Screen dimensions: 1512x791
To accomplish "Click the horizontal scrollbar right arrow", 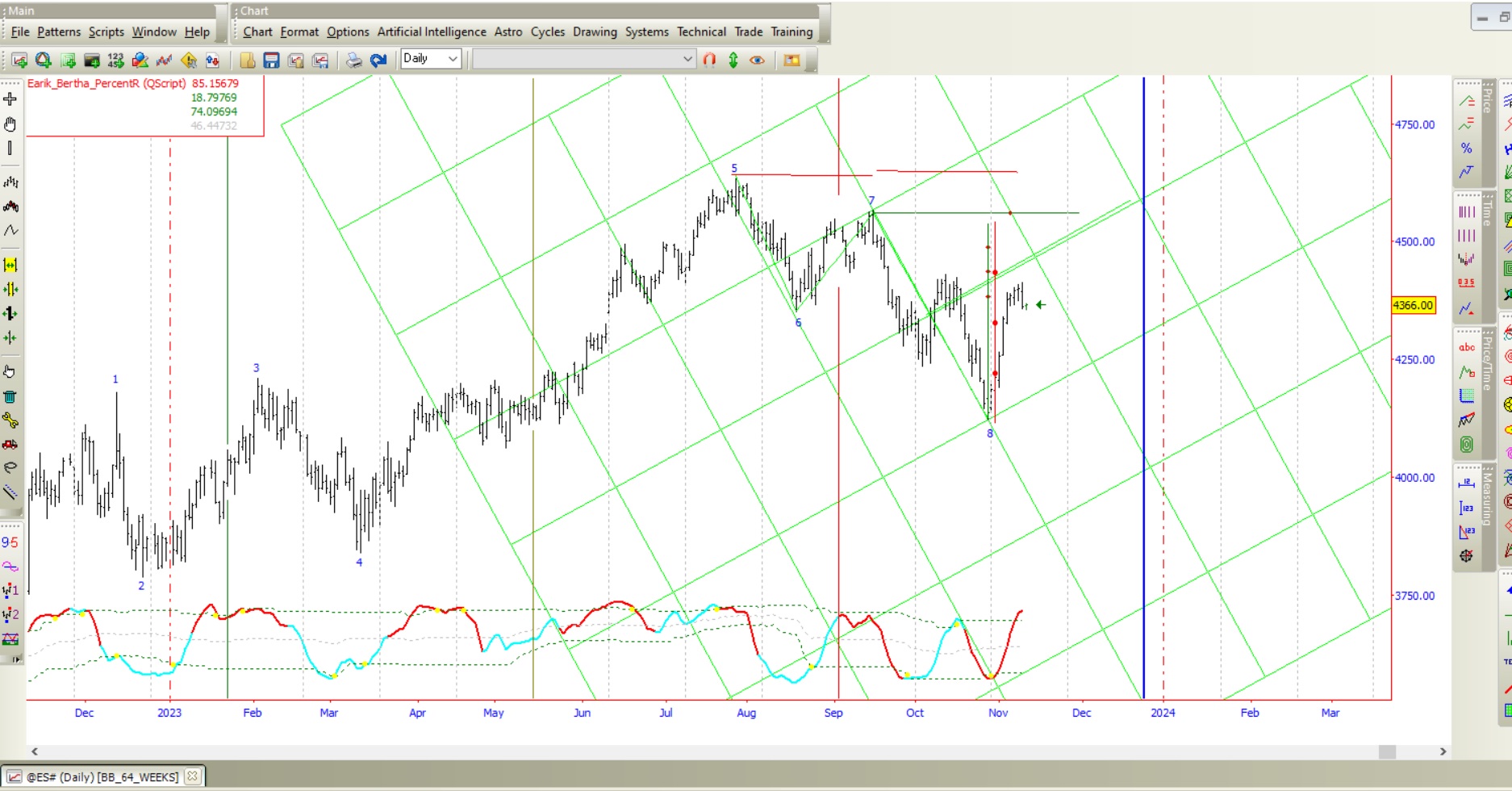I will (1443, 751).
